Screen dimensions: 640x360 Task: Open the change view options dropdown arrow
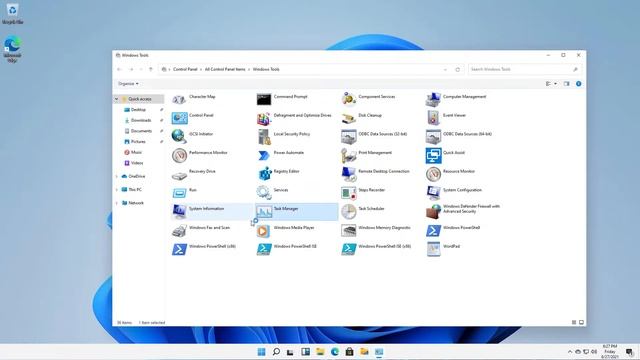(x=556, y=84)
